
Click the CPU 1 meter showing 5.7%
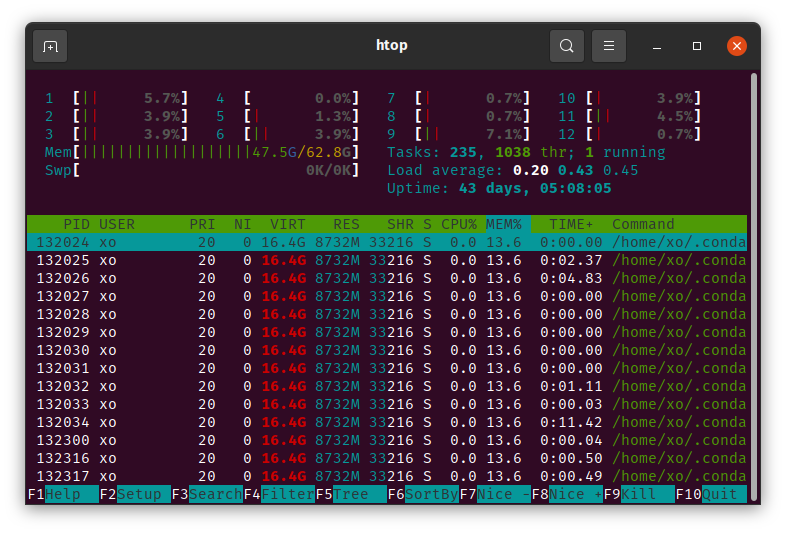coord(117,98)
